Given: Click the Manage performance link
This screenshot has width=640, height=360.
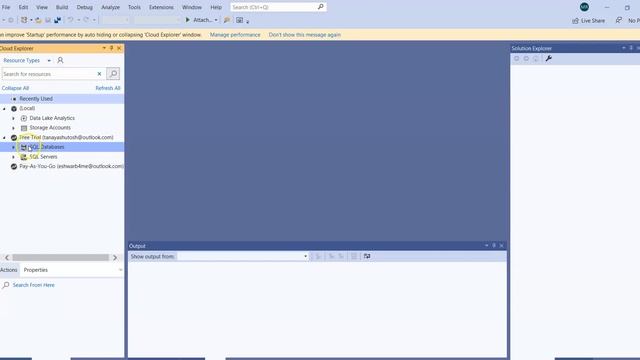Looking at the screenshot, I should tap(235, 35).
